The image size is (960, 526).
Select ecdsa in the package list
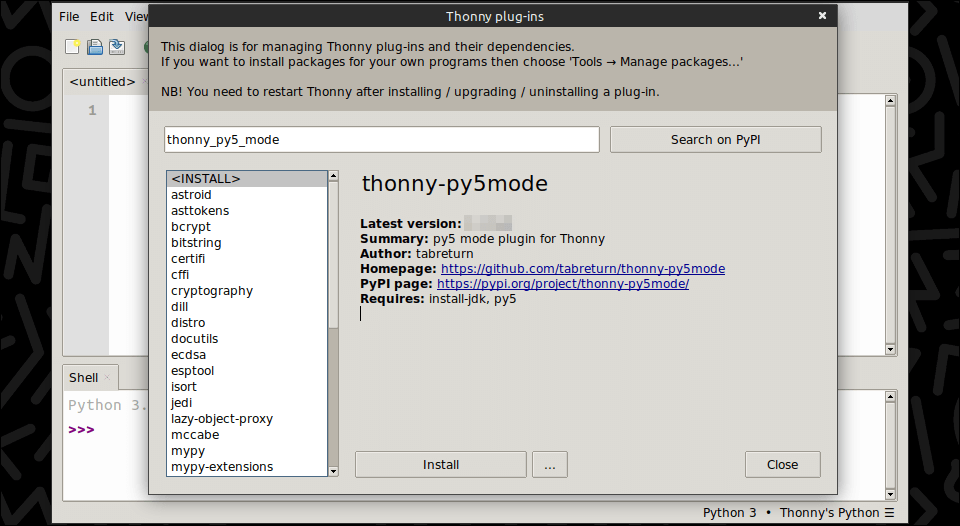pyautogui.click(x=247, y=355)
